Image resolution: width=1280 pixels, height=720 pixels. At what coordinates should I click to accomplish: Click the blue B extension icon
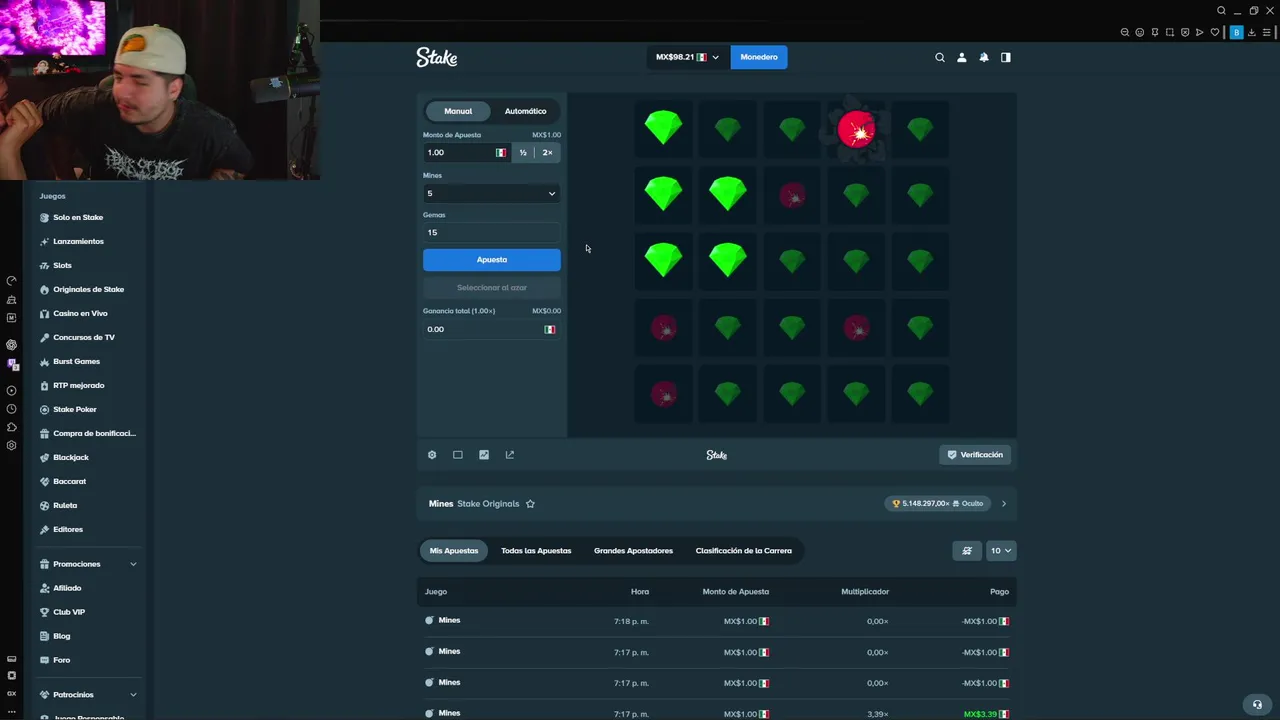tap(1236, 32)
